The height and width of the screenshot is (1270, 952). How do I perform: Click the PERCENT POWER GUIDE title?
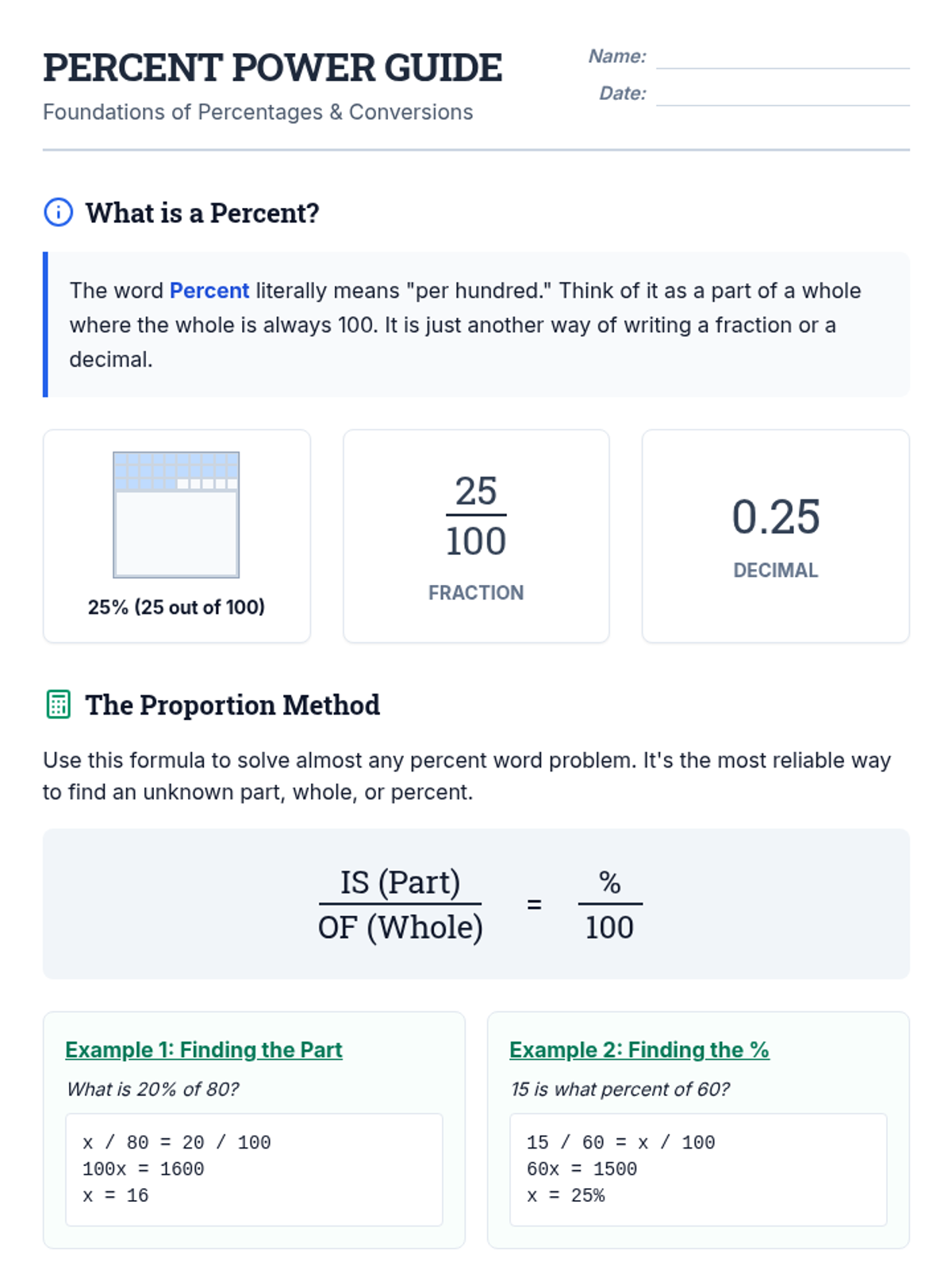(272, 67)
